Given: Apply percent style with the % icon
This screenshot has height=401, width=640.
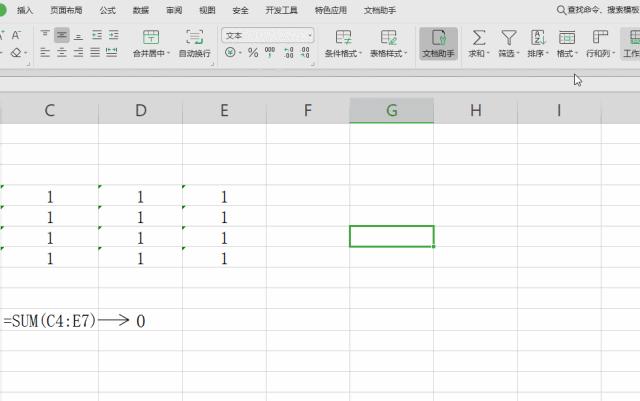Looking at the screenshot, I should click(x=253, y=52).
